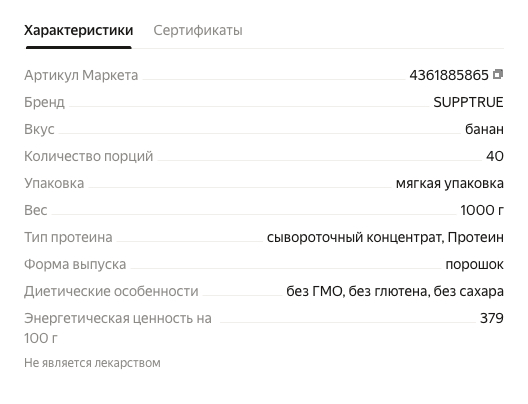This screenshot has width=528, height=404.
Task: Click the Диетические особенности label
Action: (111, 291)
